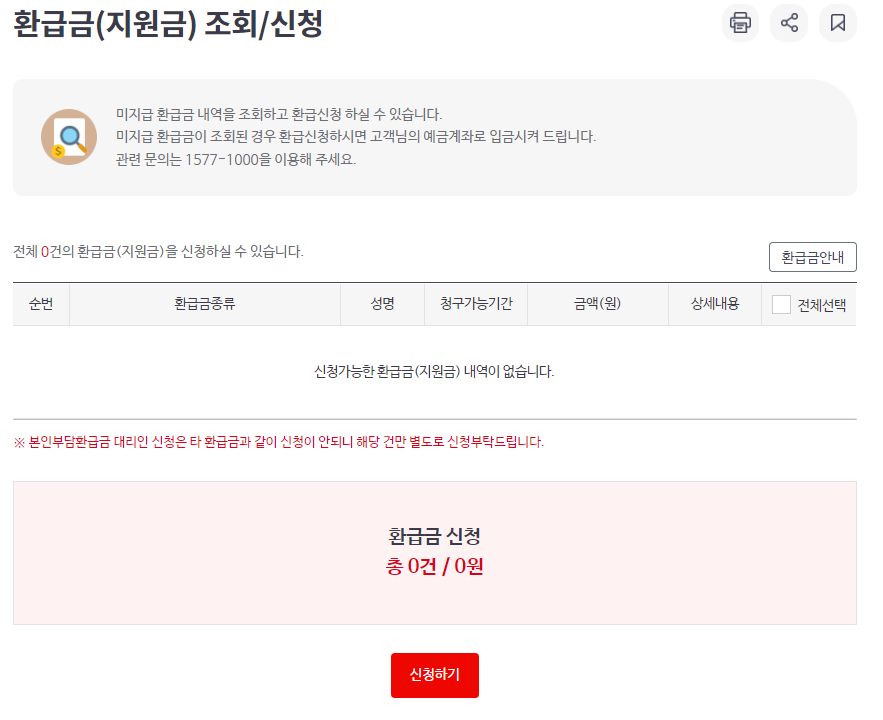Click the 금액(원) column header
883x720 pixels.
(597, 304)
